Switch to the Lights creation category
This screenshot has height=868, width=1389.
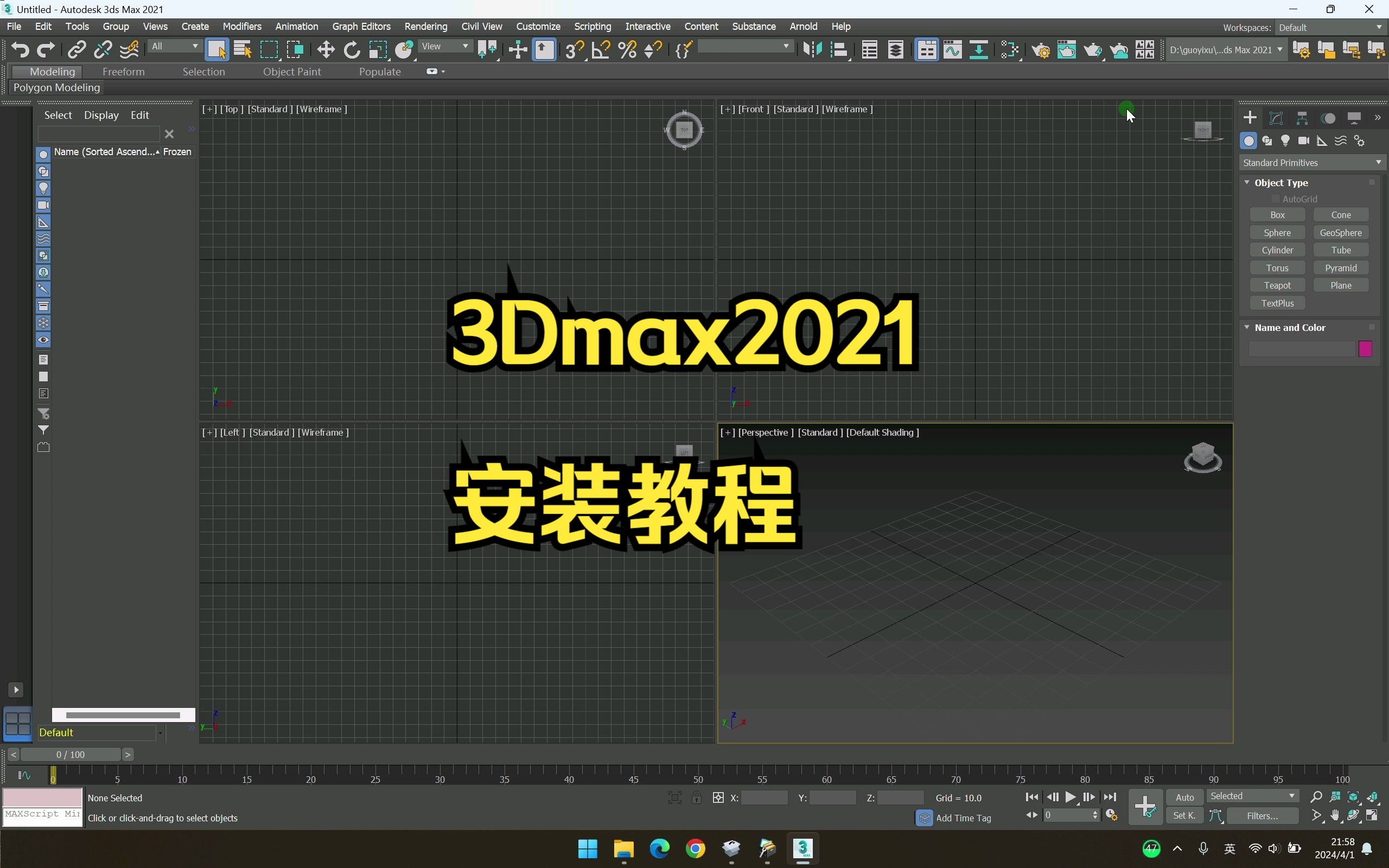coord(1286,141)
